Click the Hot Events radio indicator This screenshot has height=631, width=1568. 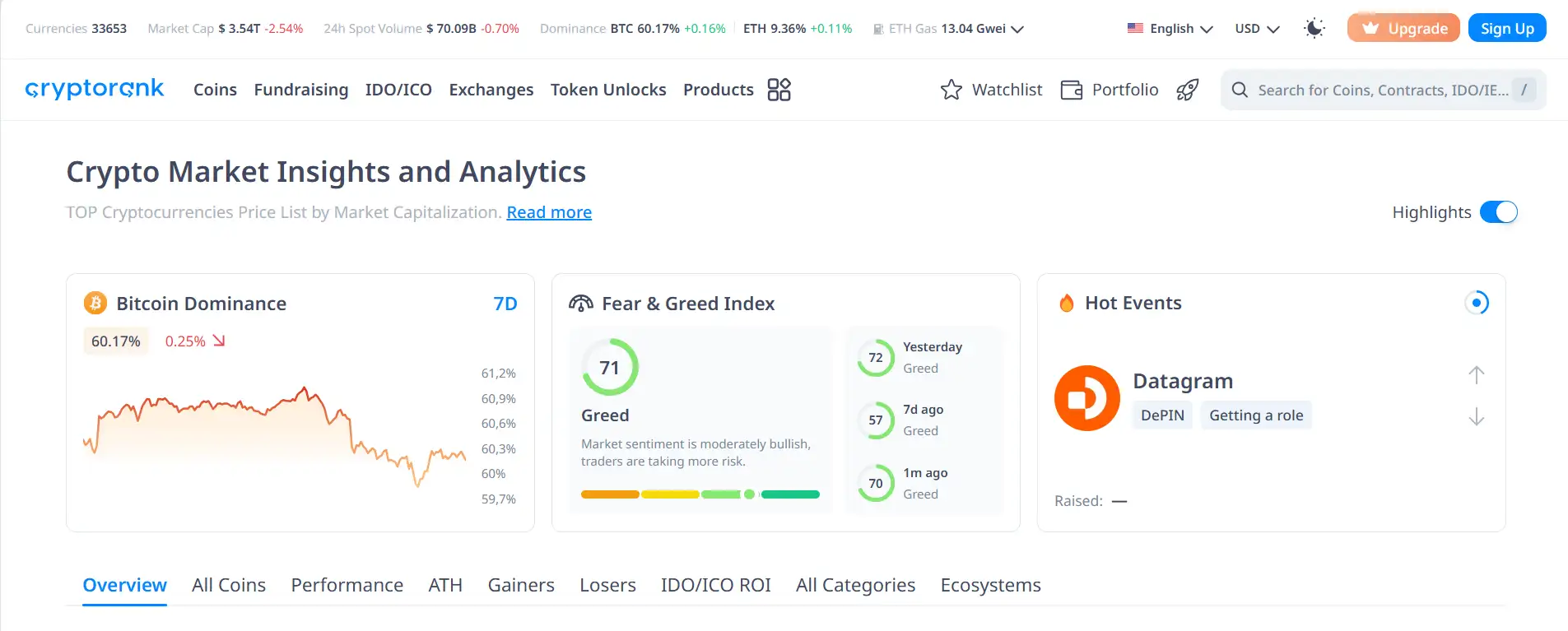point(1477,304)
